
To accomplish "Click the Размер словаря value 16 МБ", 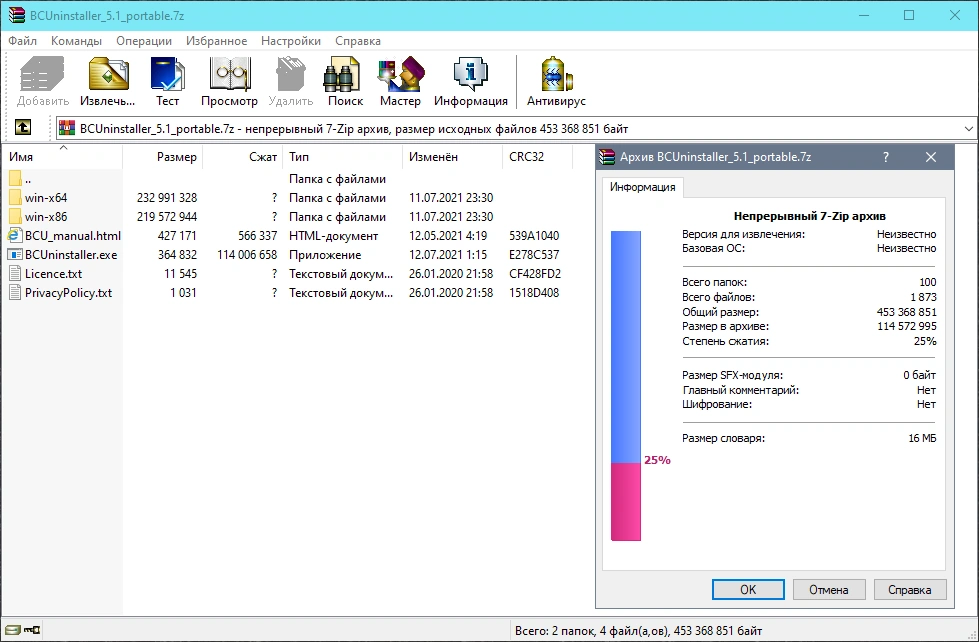I will 922,438.
